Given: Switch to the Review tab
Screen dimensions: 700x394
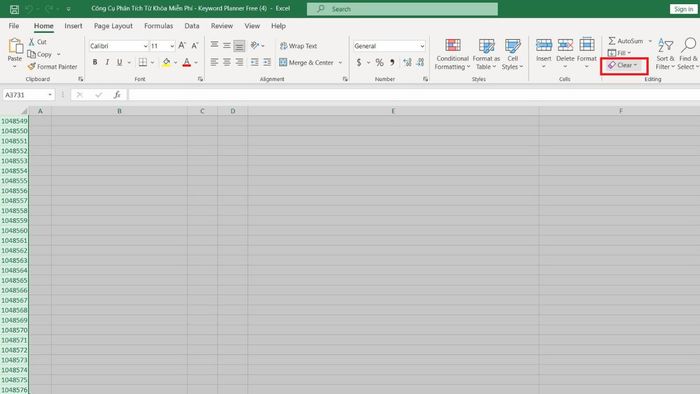Looking at the screenshot, I should point(222,26).
